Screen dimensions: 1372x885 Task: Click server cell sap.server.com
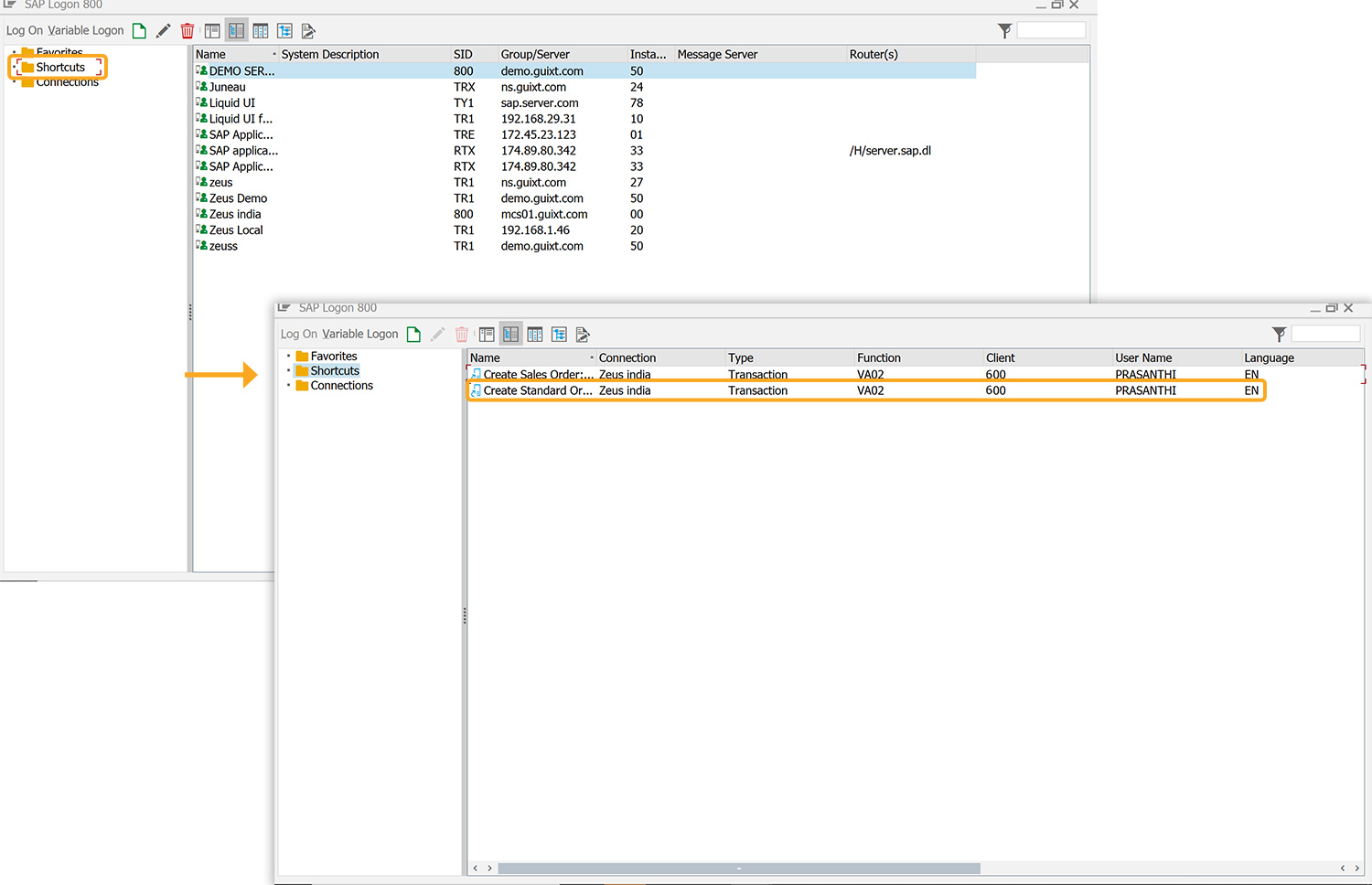tap(540, 103)
